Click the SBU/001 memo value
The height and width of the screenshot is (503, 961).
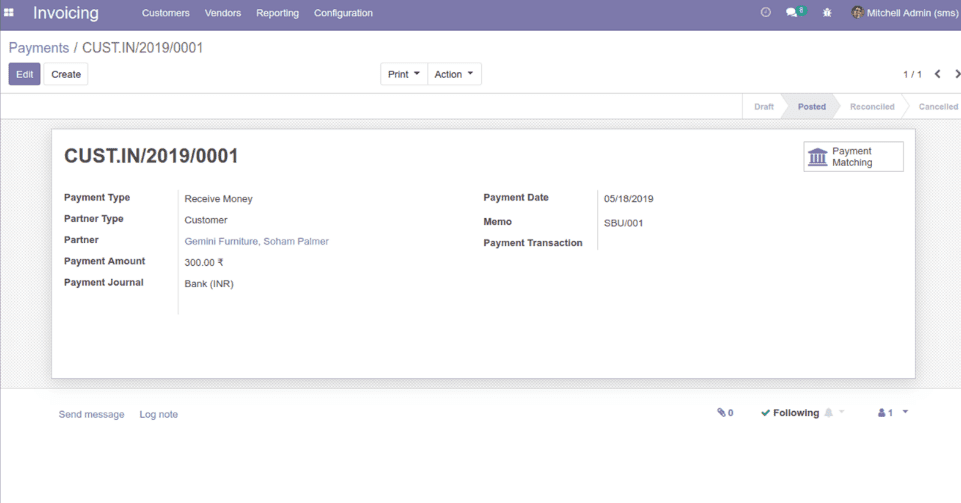(x=623, y=223)
